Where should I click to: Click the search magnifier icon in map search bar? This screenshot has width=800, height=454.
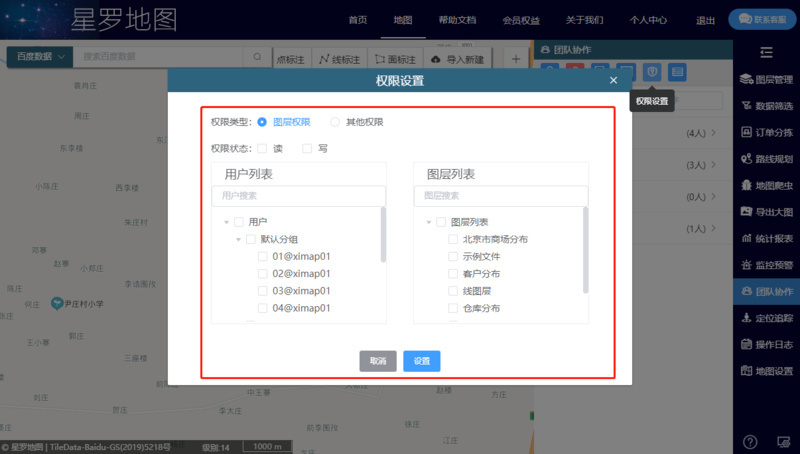tap(257, 57)
